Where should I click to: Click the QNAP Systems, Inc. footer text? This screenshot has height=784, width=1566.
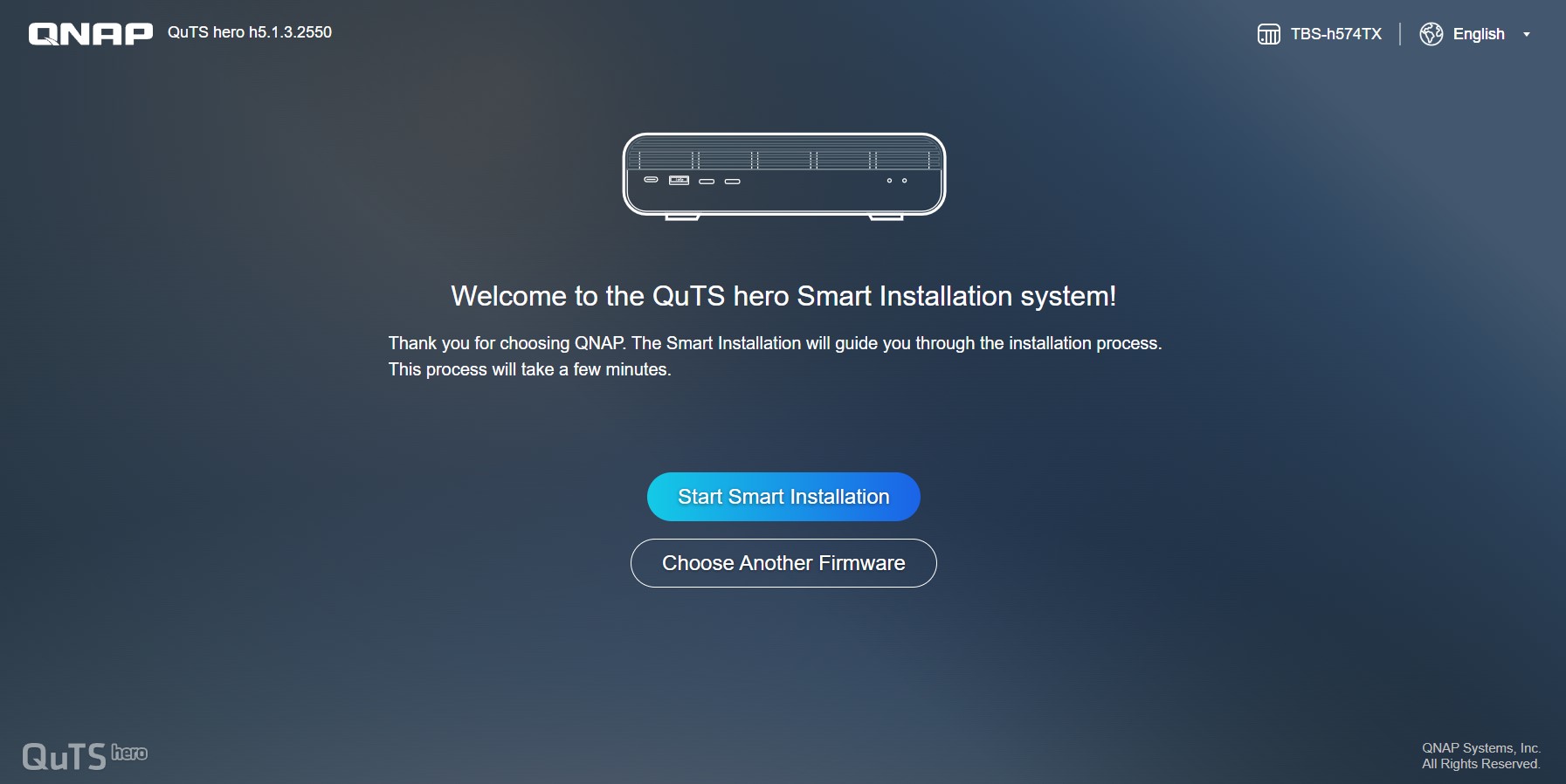(1481, 748)
